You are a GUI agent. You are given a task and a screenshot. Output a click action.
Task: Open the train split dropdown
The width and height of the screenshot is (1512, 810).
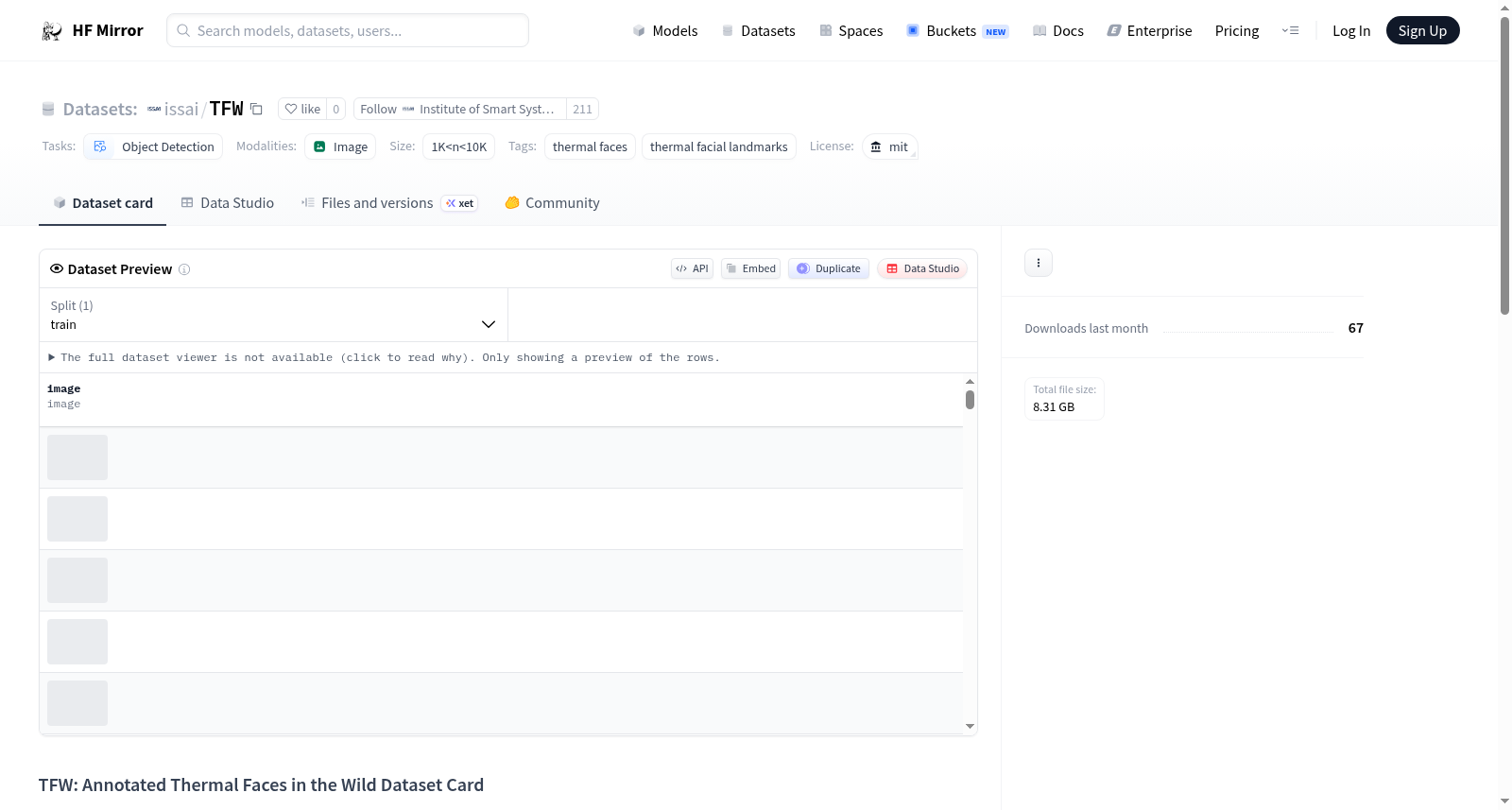click(x=273, y=315)
